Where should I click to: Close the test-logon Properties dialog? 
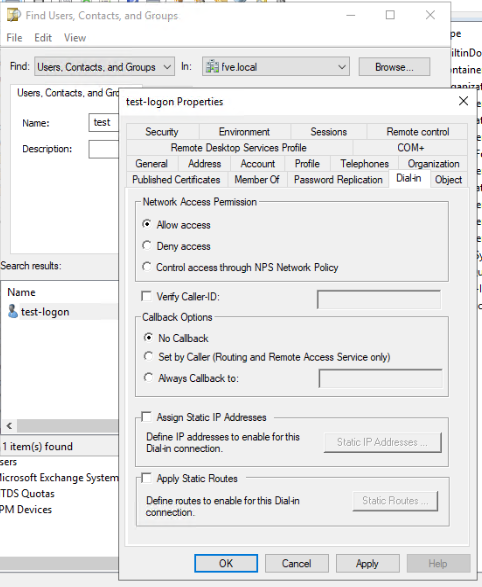coord(463,101)
